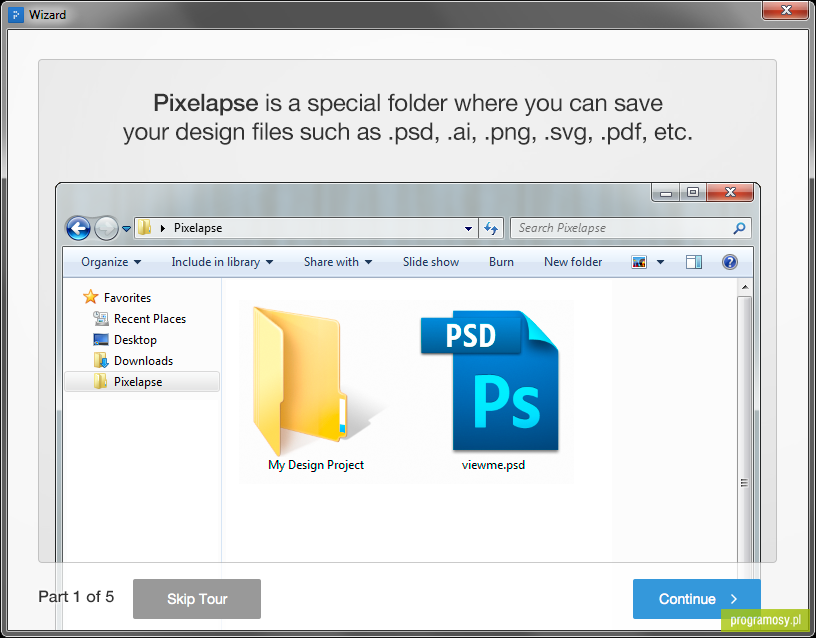Viewport: 816px width, 638px height.
Task: Refresh the Pixelapse folder view
Action: coord(491,228)
